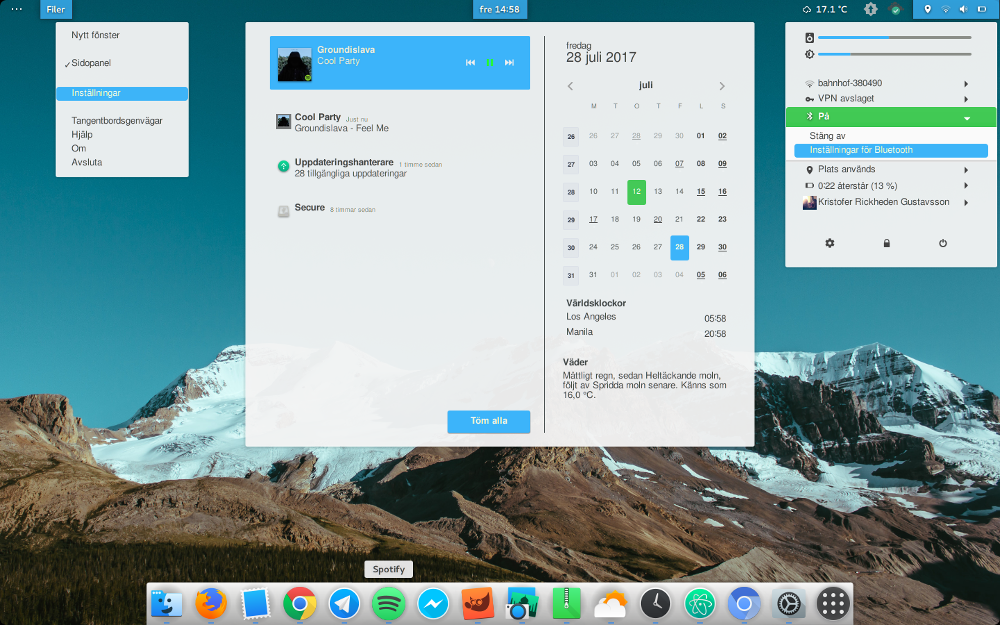Viewport: 1000px width, 625px height.
Task: Go to previous month in calendar
Action: point(571,86)
